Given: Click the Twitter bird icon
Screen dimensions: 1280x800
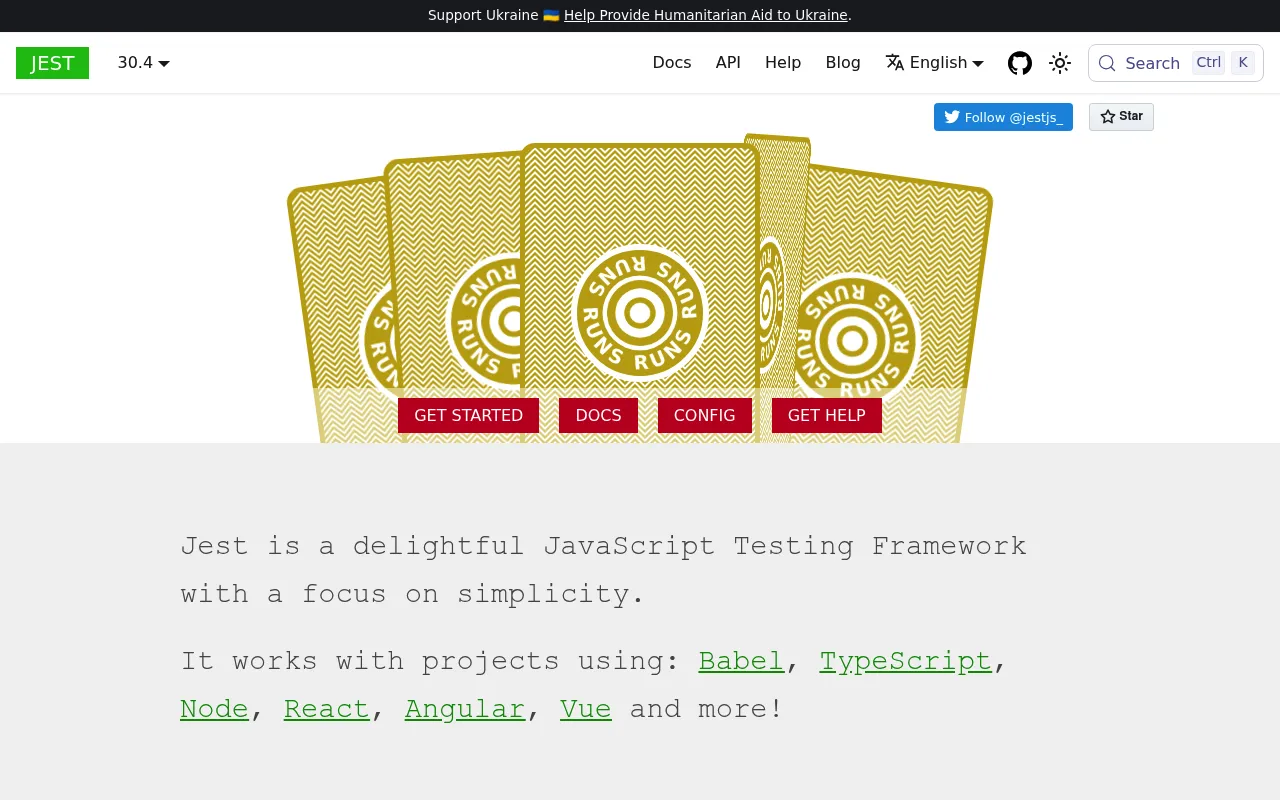Looking at the screenshot, I should coord(951,117).
